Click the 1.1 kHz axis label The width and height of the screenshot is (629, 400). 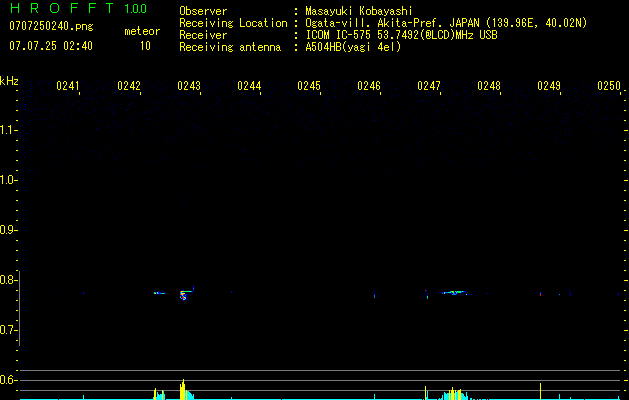8,130
